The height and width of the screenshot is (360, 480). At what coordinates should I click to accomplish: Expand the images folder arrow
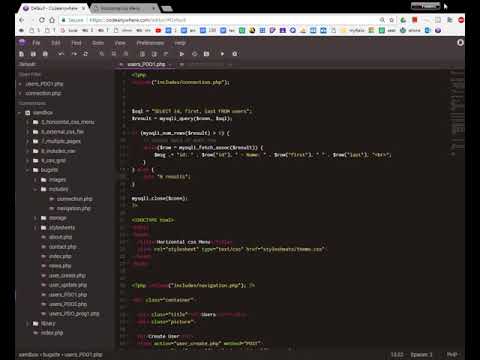[36, 180]
